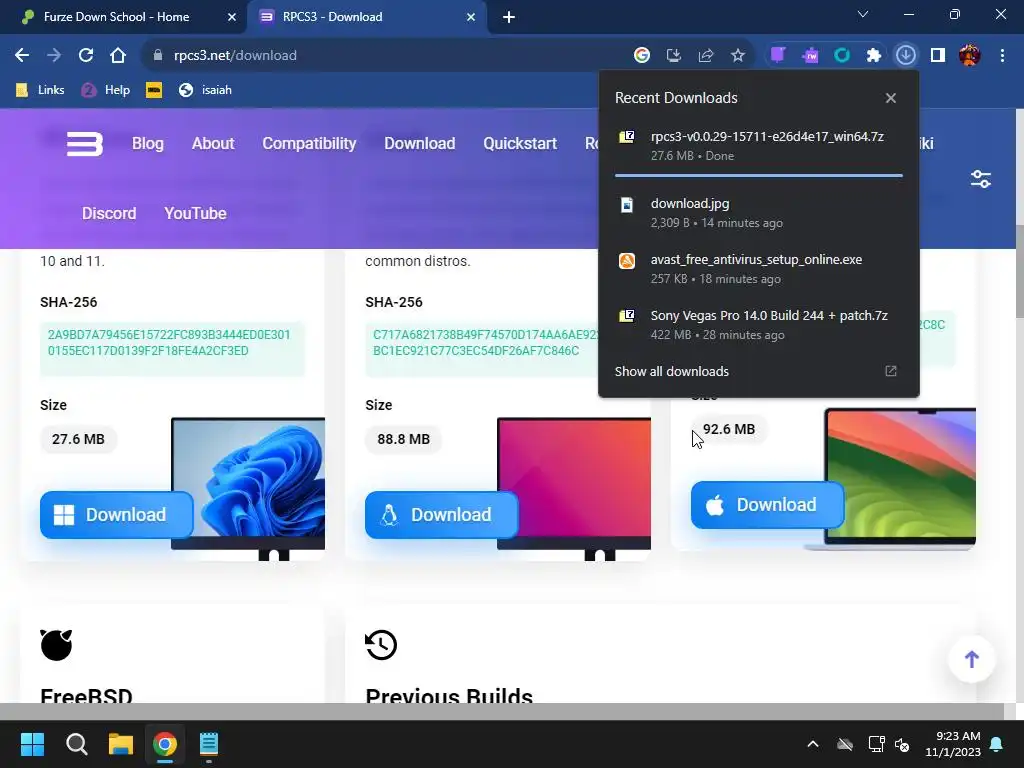This screenshot has height=768, width=1024.
Task: Open the purple bookmark extension icon
Action: (x=778, y=56)
